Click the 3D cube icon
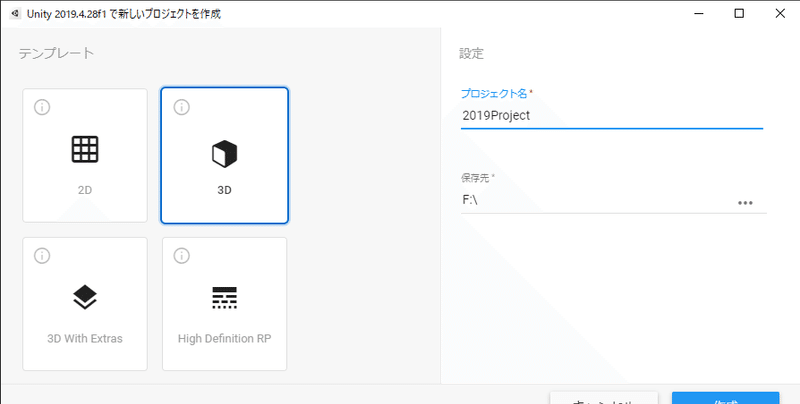The height and width of the screenshot is (404, 800). [x=224, y=154]
